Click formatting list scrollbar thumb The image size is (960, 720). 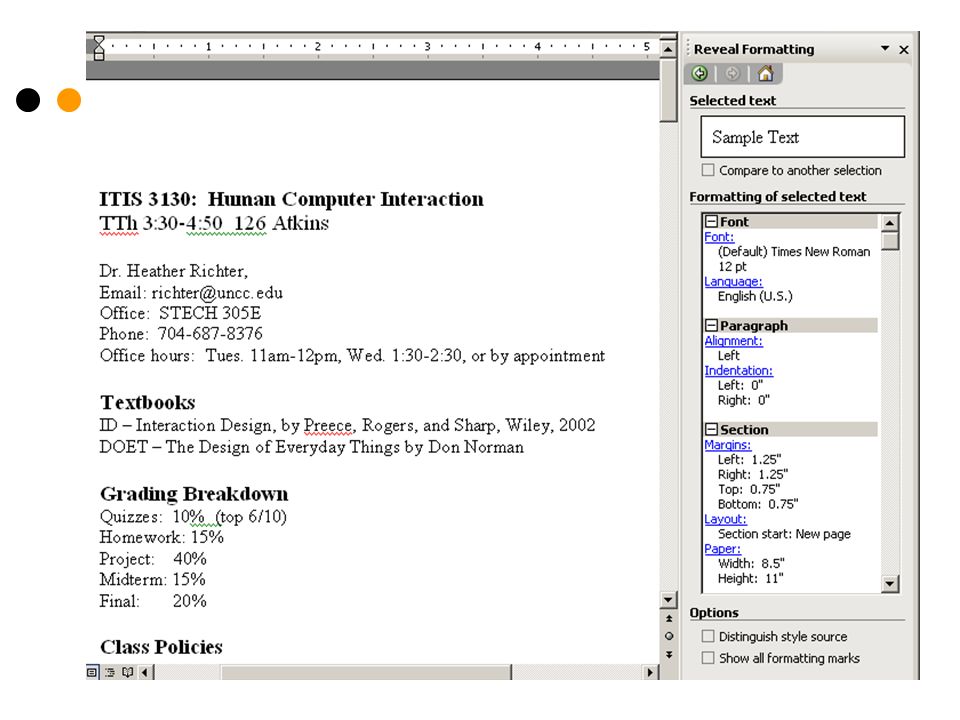coord(890,241)
